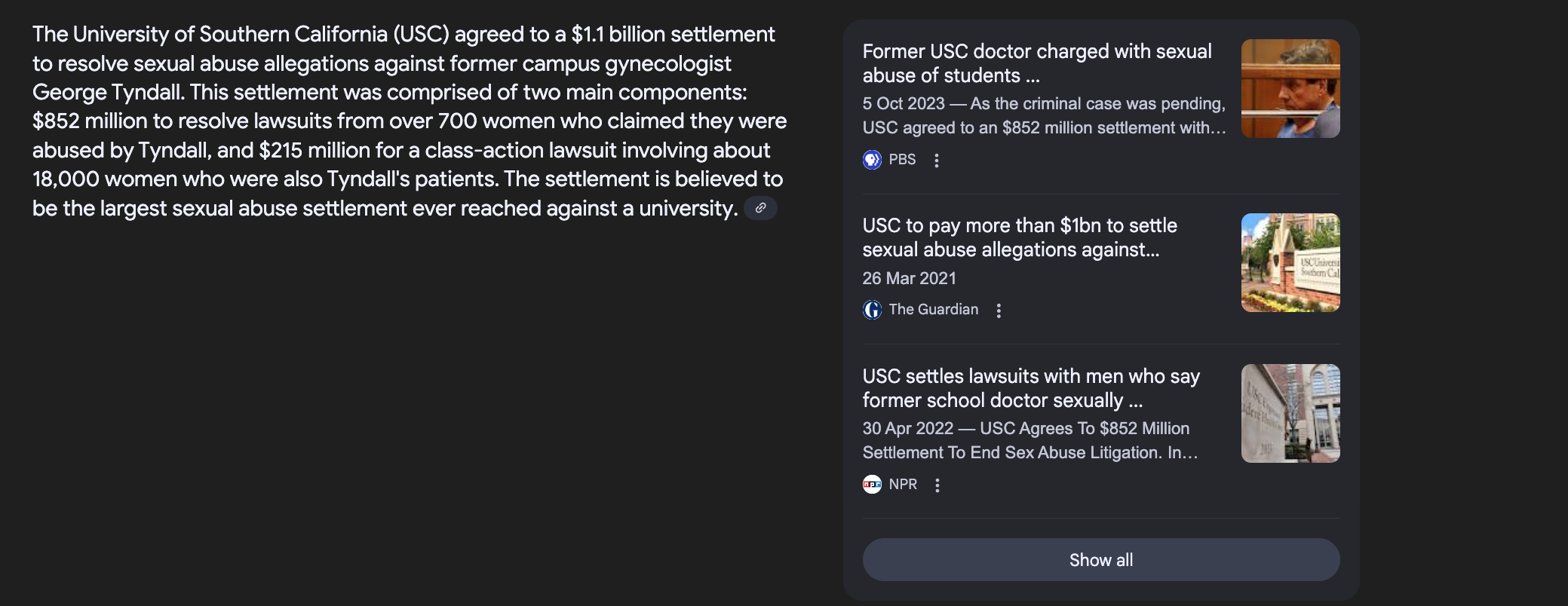Open the PBS source logo icon
Viewport: 1568px width, 606px height.
pyautogui.click(x=872, y=160)
